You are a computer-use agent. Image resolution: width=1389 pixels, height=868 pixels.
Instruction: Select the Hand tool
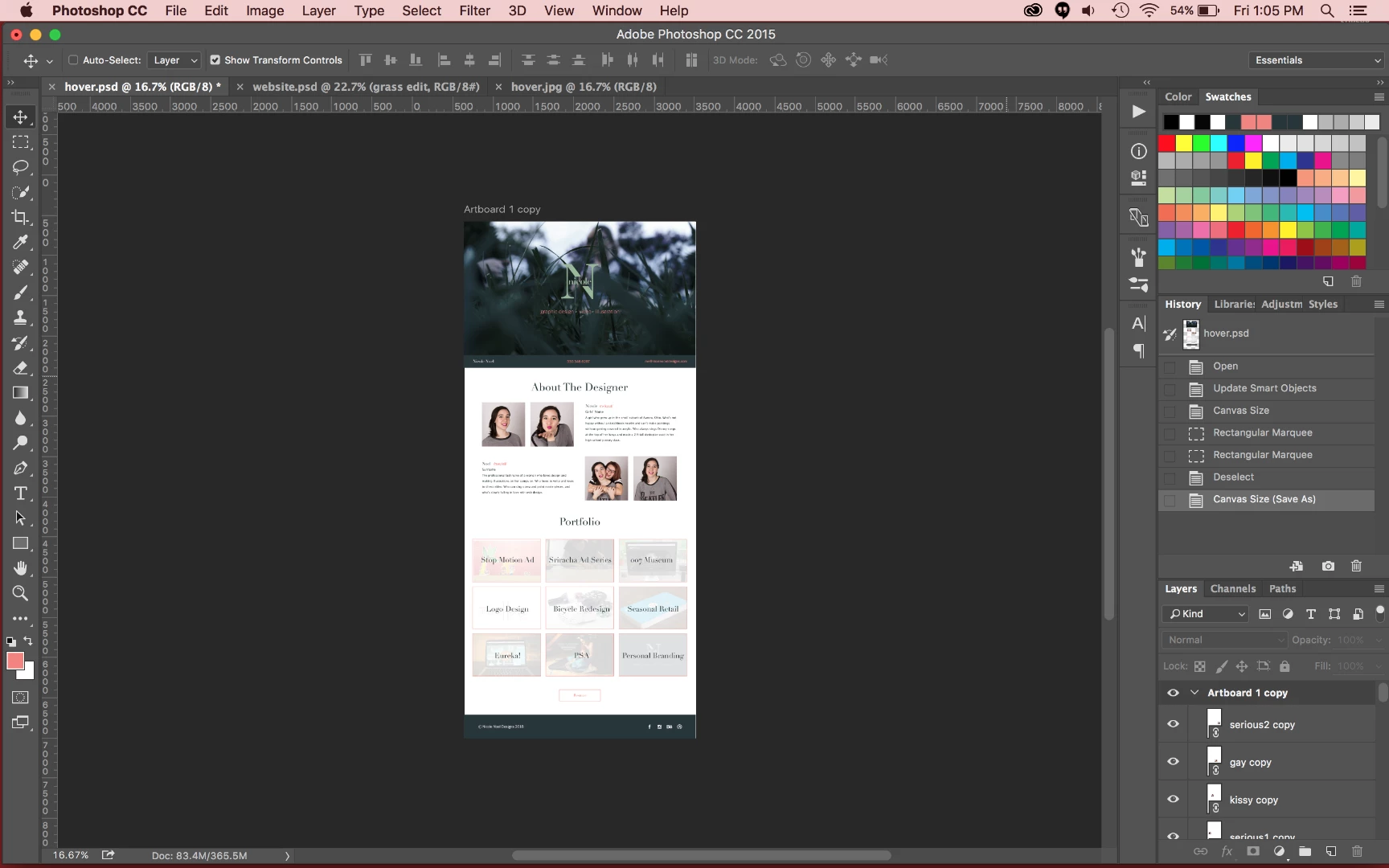pyautogui.click(x=20, y=568)
